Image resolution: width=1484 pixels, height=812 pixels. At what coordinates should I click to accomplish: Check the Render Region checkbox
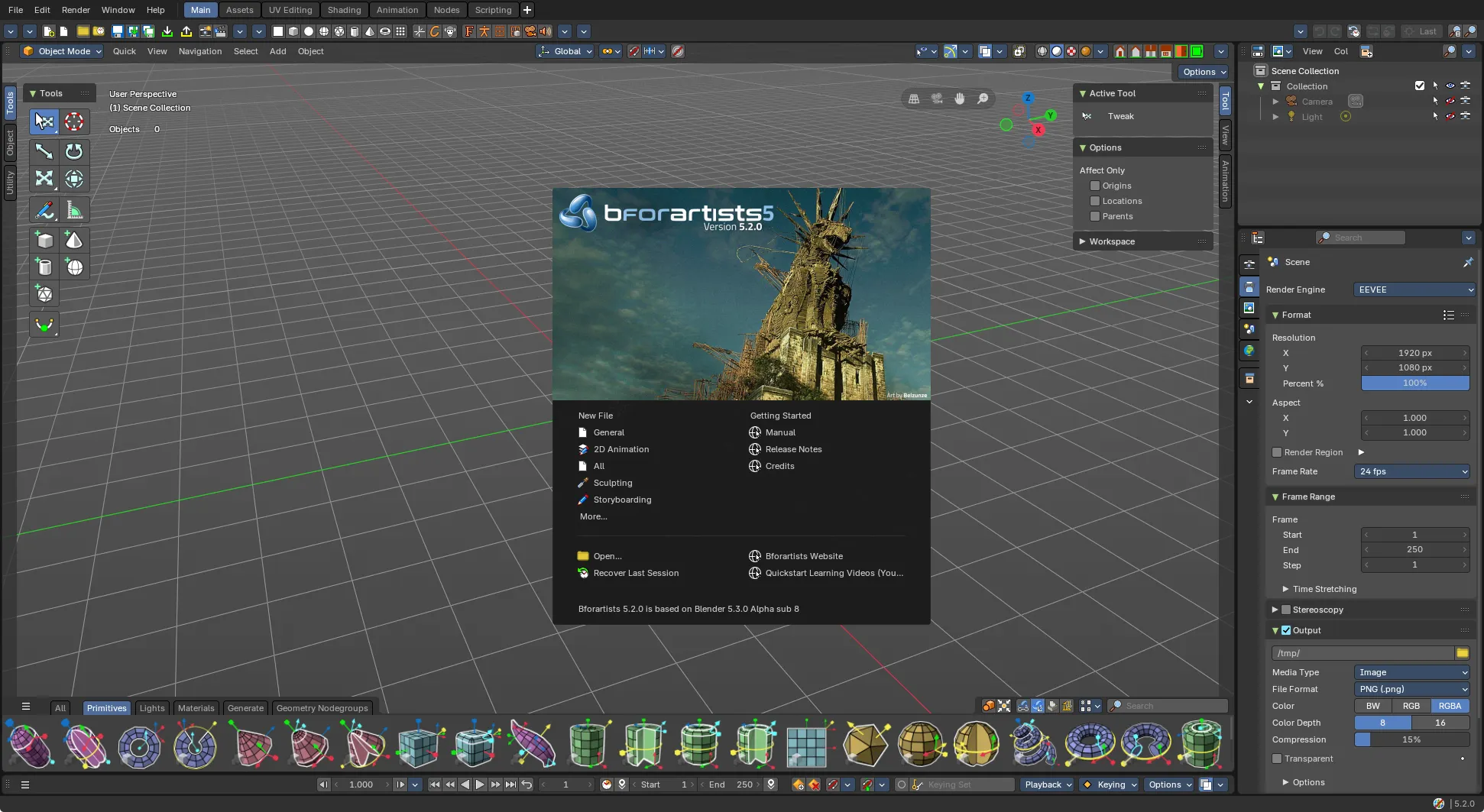click(x=1277, y=452)
